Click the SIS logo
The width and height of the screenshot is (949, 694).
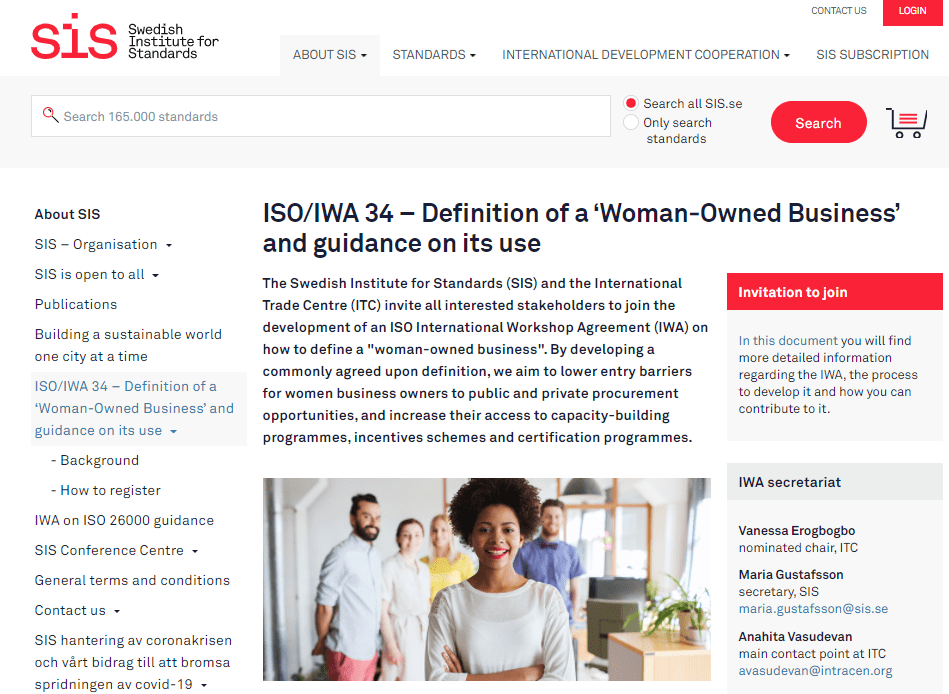[124, 38]
